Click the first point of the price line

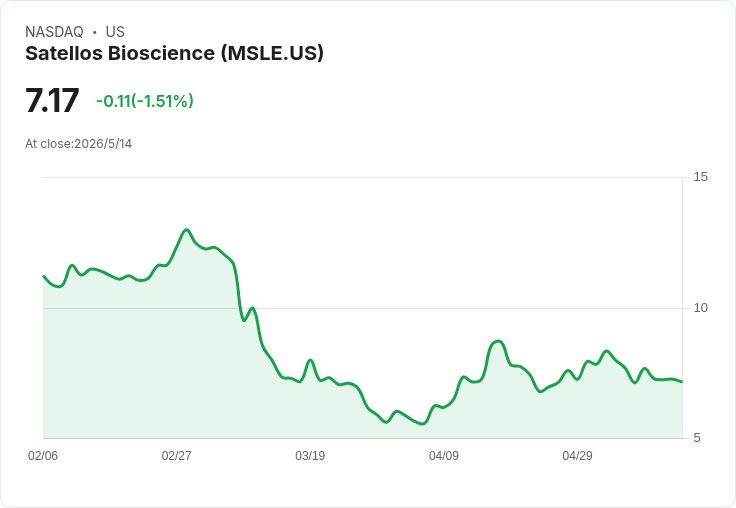point(44,276)
